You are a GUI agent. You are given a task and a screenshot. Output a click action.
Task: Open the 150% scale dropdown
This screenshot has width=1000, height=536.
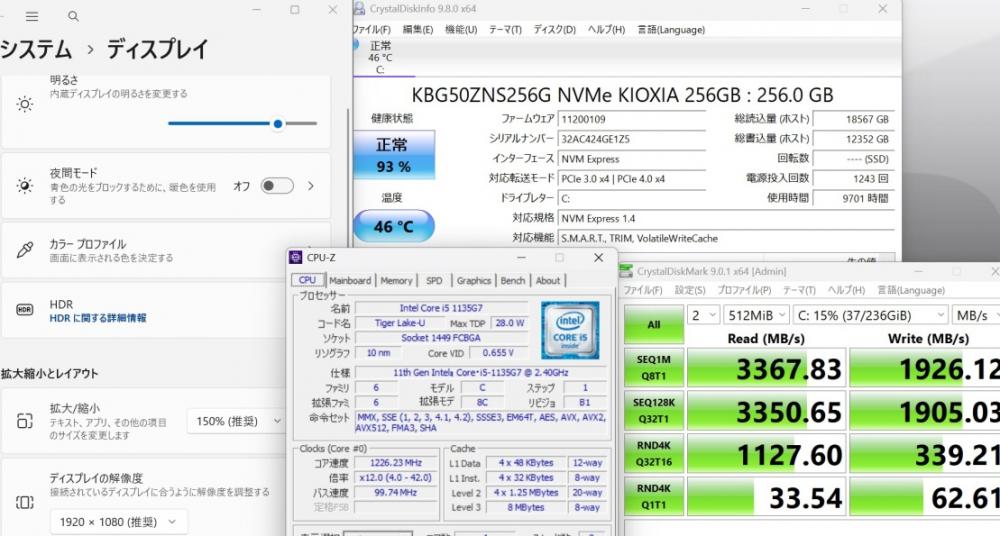[x=235, y=421]
